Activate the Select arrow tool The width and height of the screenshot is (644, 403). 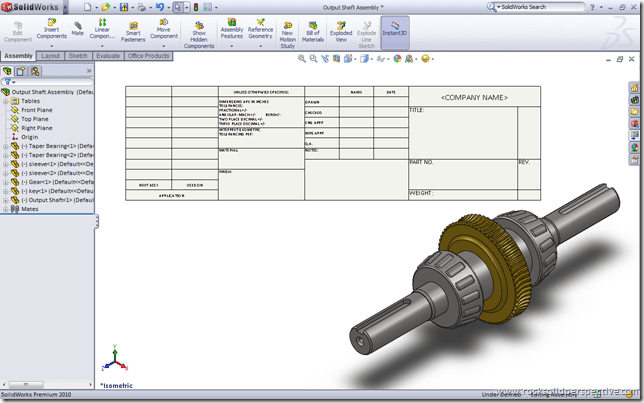[178, 7]
